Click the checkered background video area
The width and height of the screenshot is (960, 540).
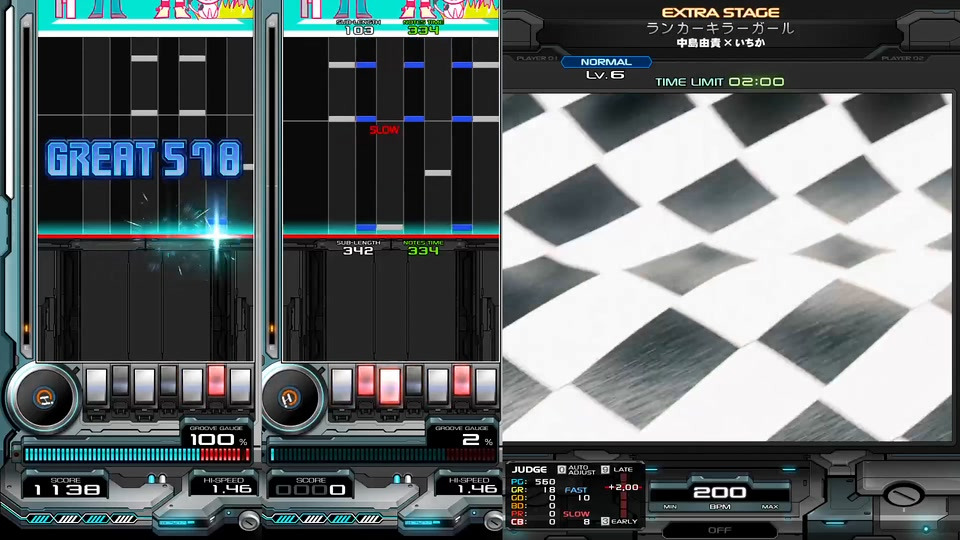[727, 267]
